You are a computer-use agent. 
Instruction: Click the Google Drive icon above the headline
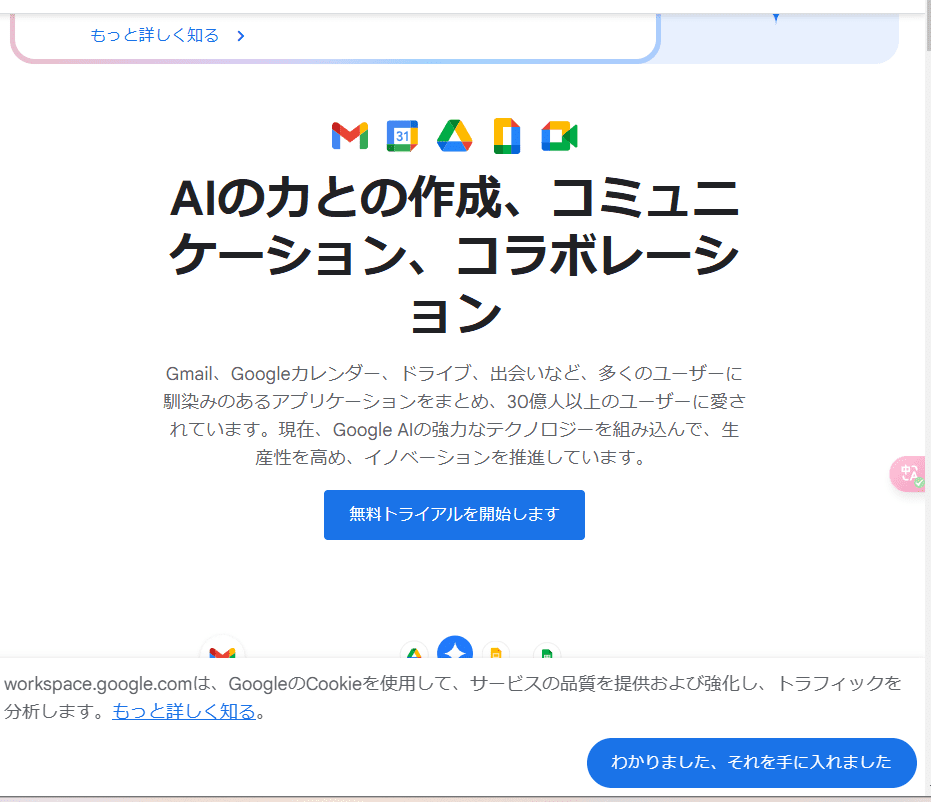[x=454, y=136]
